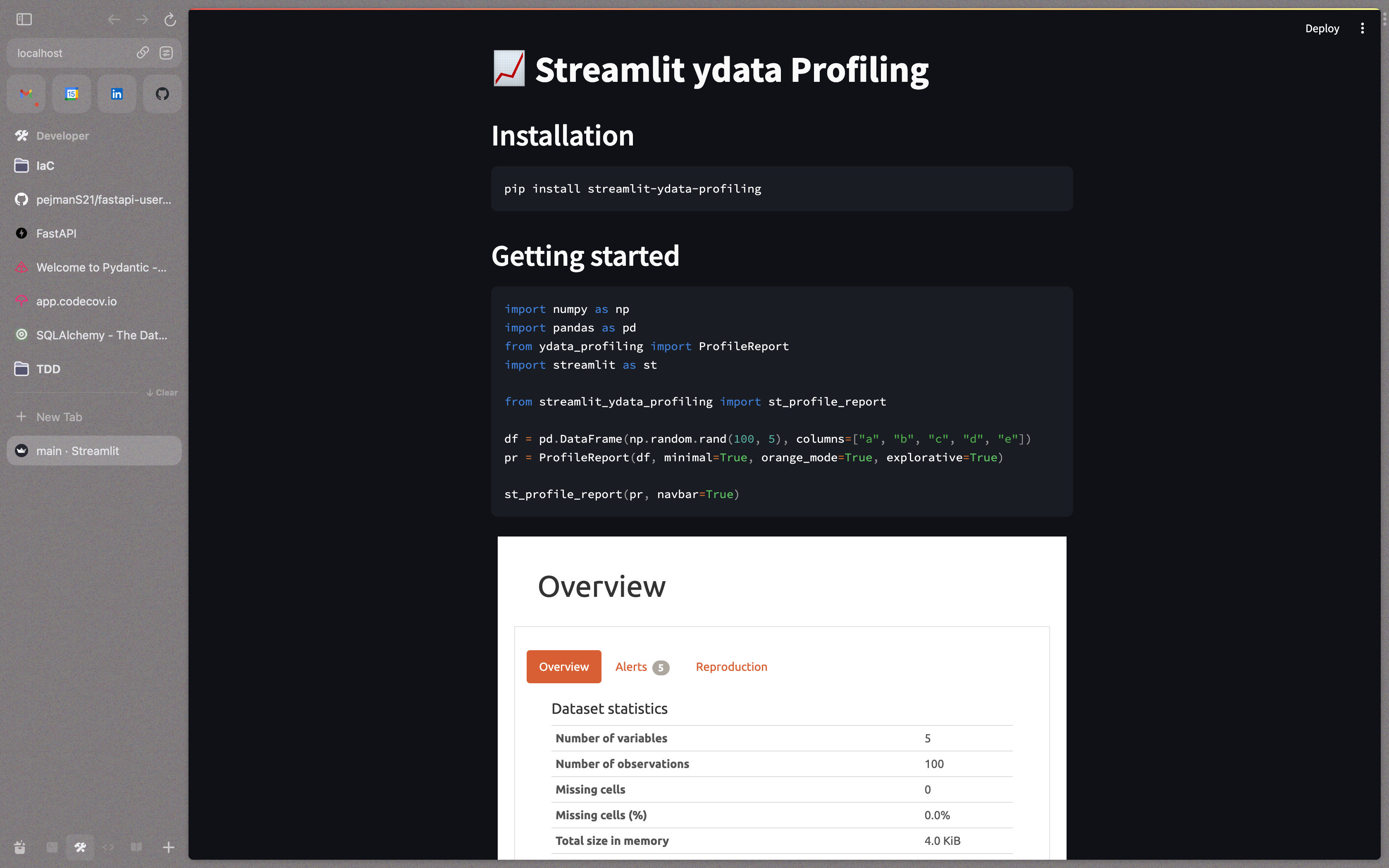
Task: Toggle the sidebar visibility icon
Action: [x=24, y=19]
